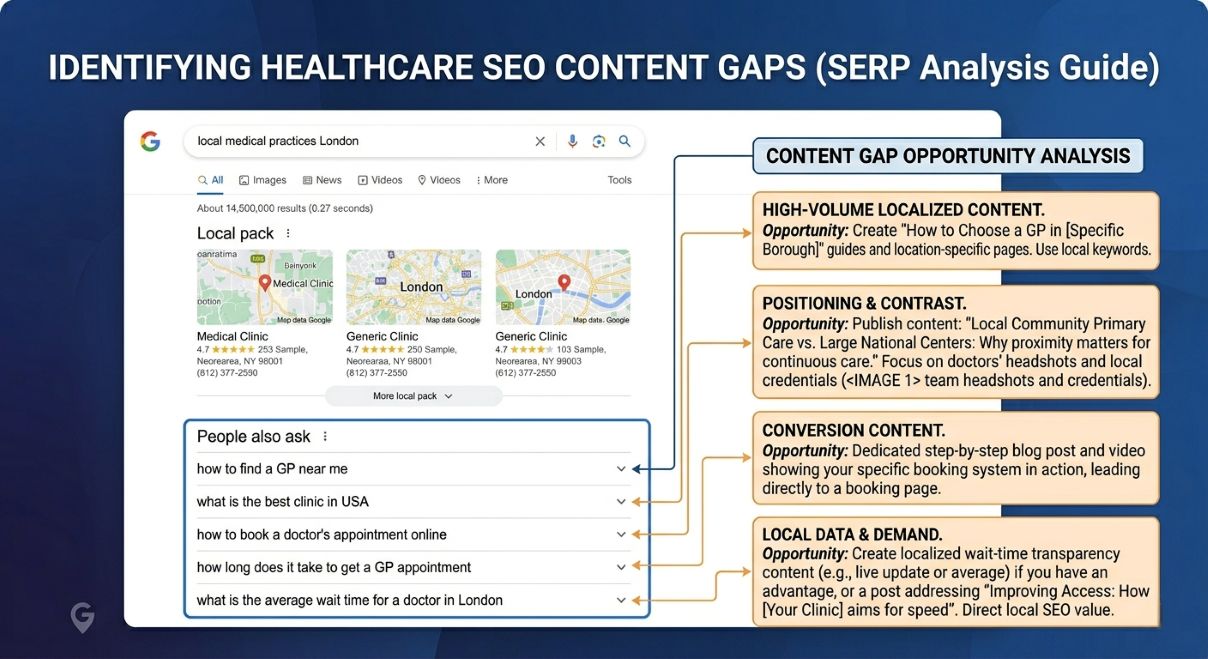
Task: Open Google Lens image search icon
Action: click(x=599, y=141)
